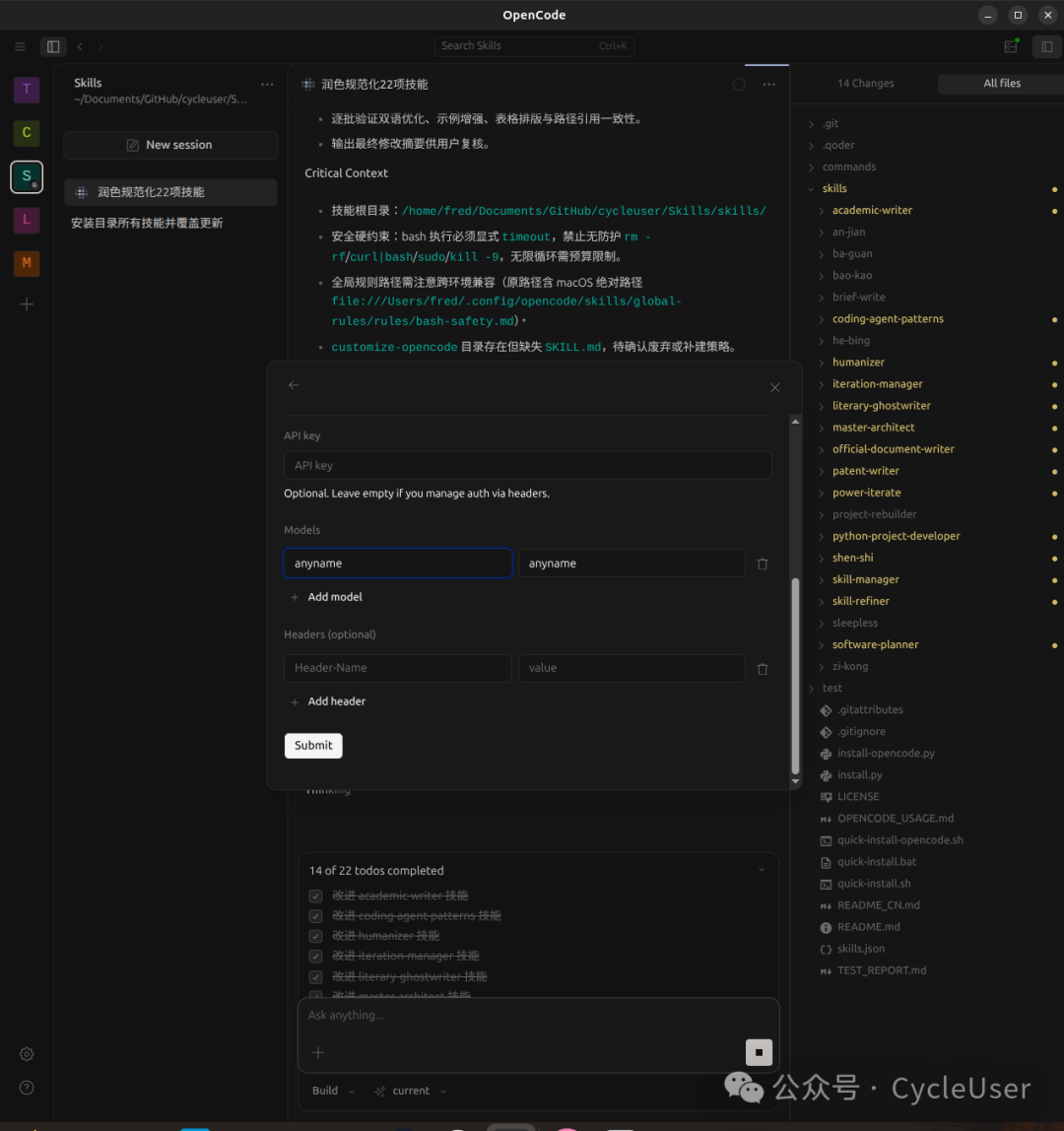The width and height of the screenshot is (1064, 1131).
Task: Focus the API key input field
Action: (527, 466)
